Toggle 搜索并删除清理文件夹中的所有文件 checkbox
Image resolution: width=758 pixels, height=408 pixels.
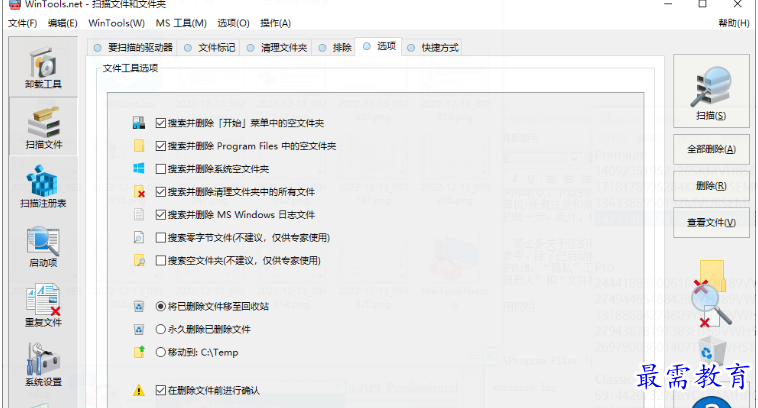coord(160,191)
